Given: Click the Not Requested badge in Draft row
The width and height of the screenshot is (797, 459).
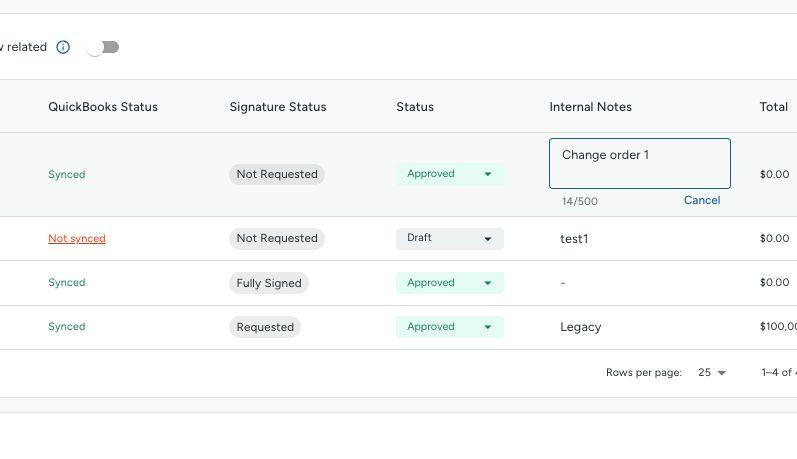Looking at the screenshot, I should (x=277, y=239).
